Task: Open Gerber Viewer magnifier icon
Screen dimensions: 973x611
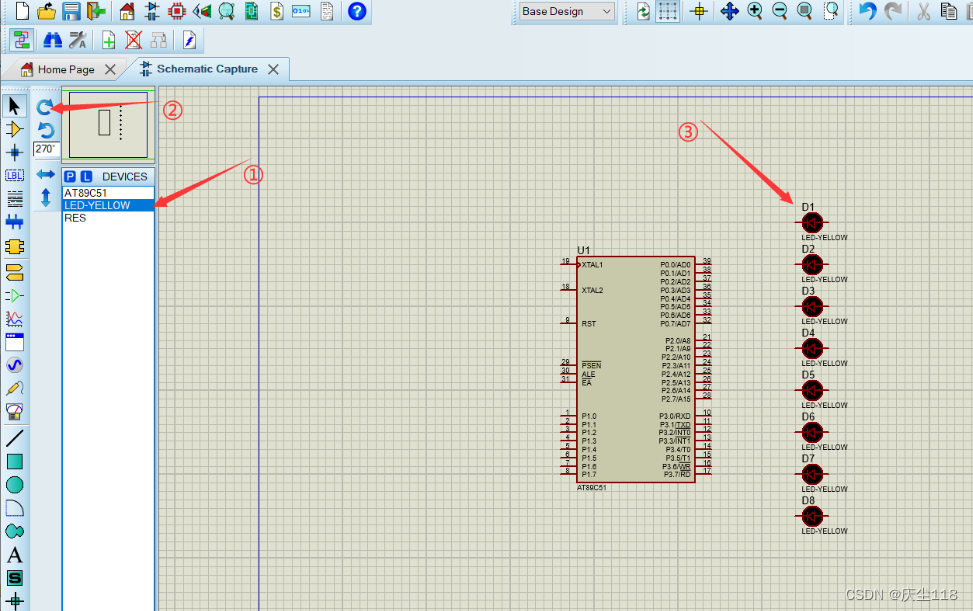Action: pos(226,11)
